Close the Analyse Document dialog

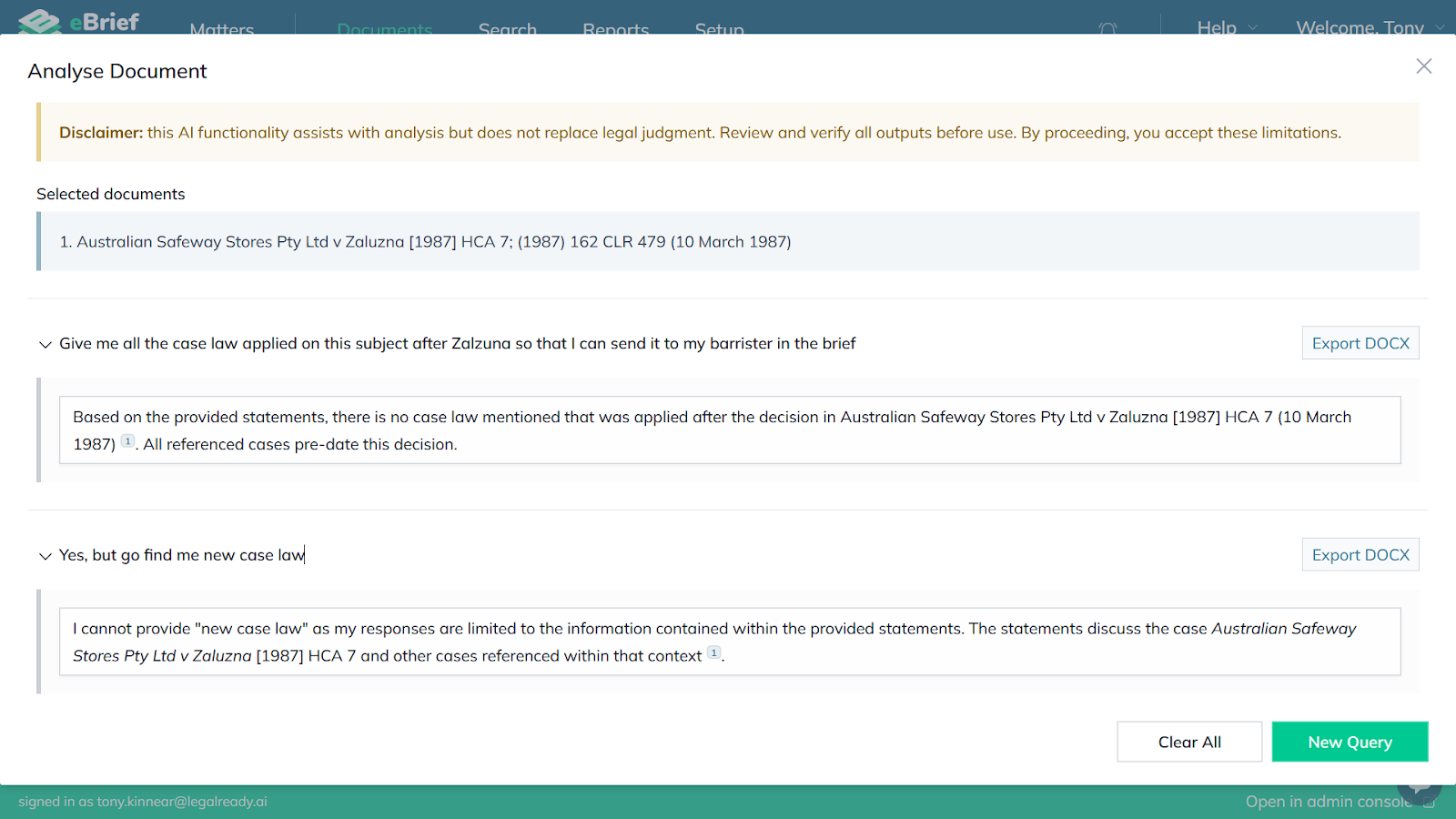click(x=1423, y=66)
